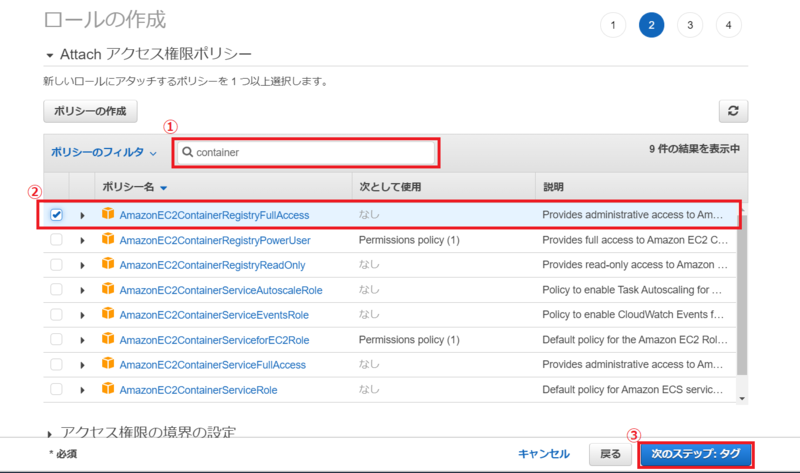The image size is (800, 473).
Task: Expand the AmazonEC2ContainerRegistryFullAccess row details
Action: tap(82, 215)
